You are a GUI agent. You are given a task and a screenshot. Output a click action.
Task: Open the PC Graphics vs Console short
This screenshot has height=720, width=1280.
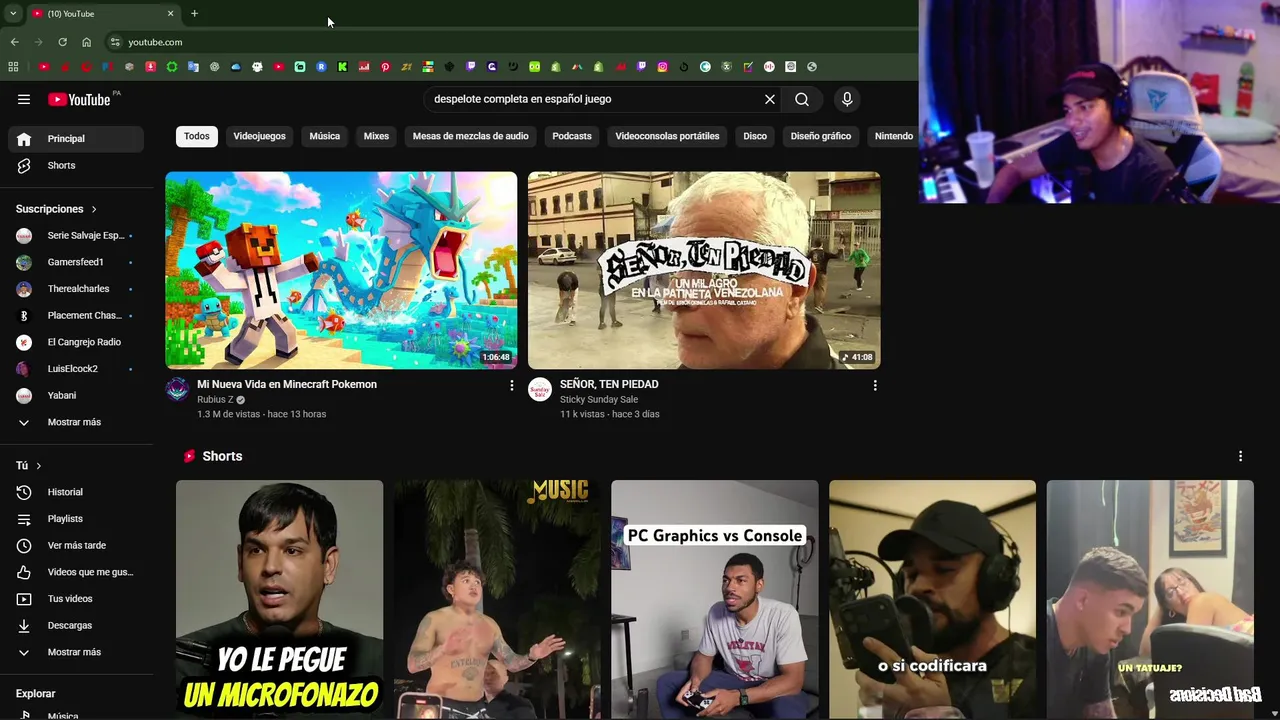pyautogui.click(x=714, y=598)
